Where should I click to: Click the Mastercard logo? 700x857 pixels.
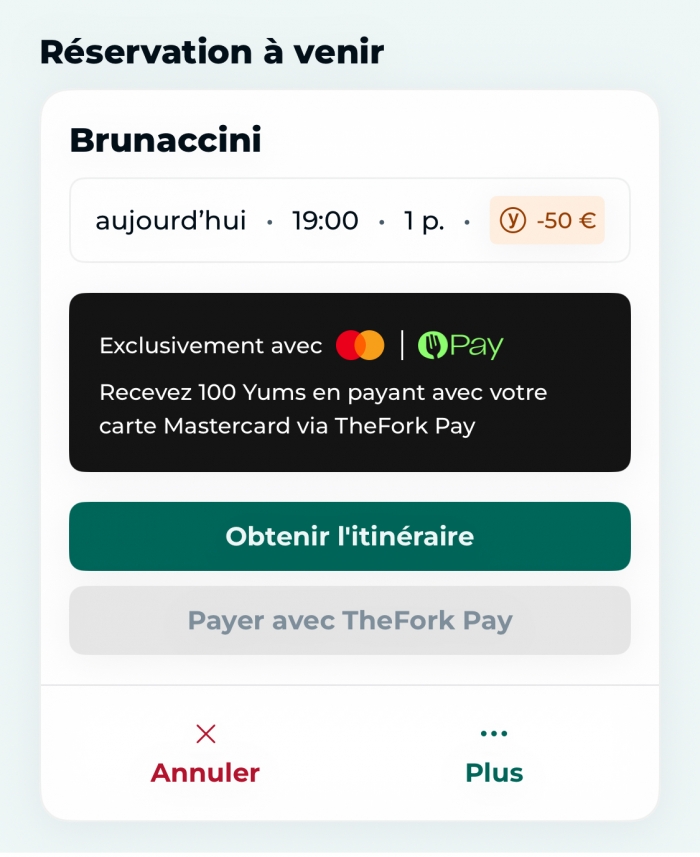coord(360,346)
